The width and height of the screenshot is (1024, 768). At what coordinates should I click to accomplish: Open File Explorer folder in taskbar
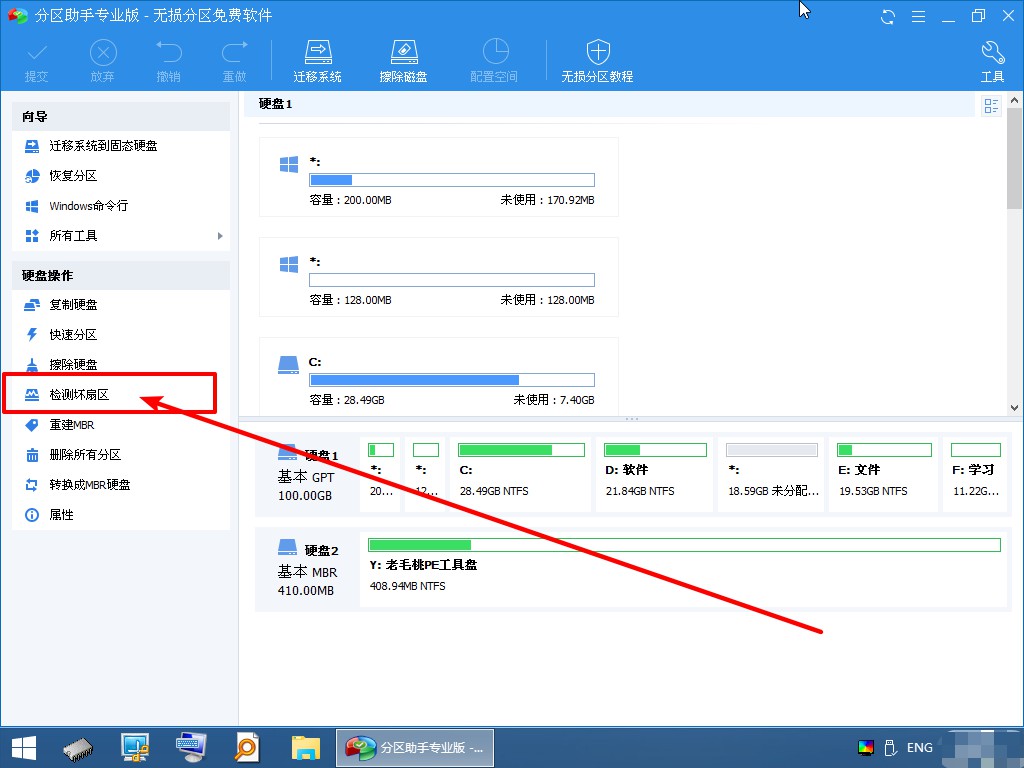pos(305,748)
